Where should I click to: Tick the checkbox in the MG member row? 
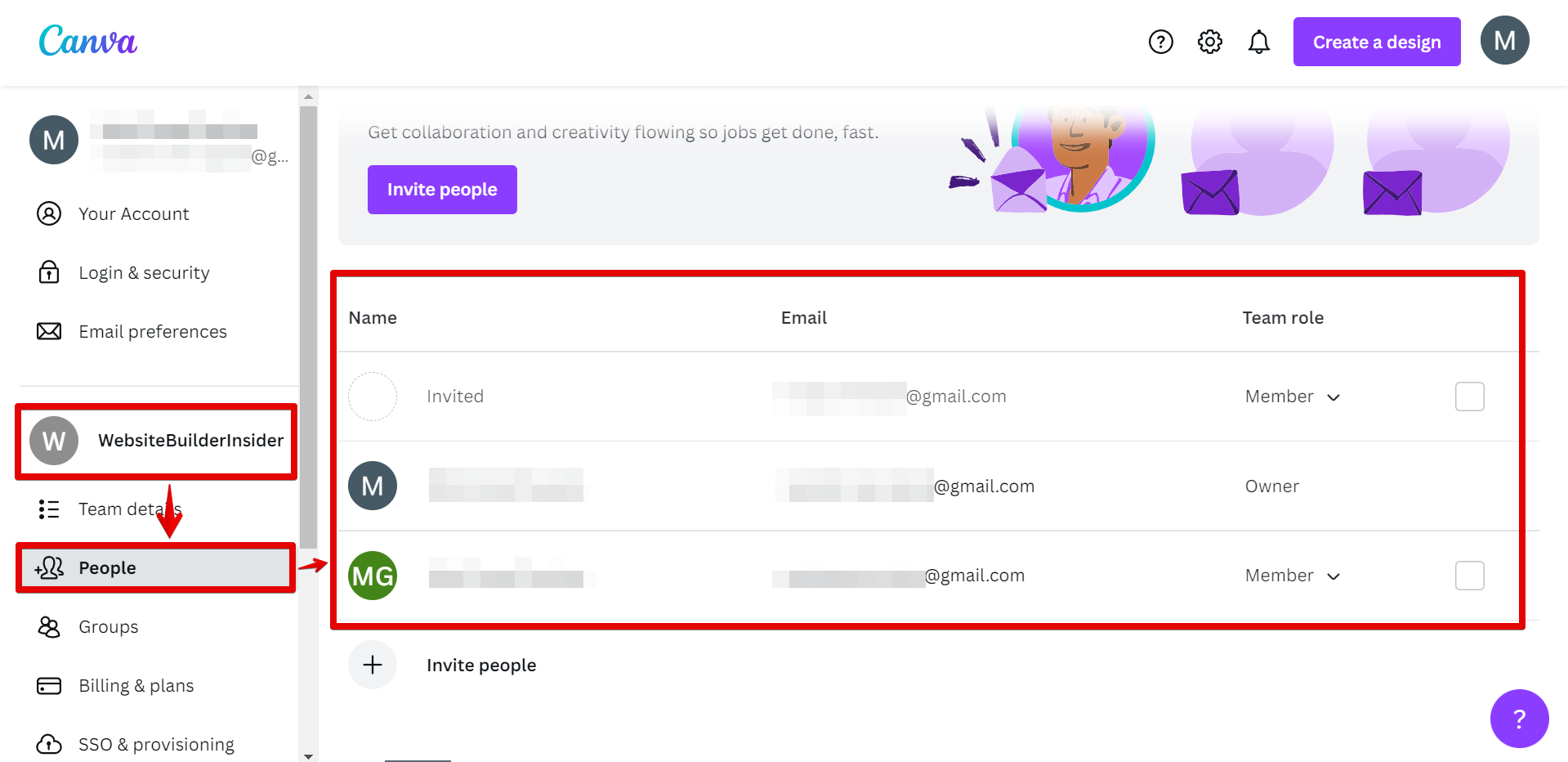(1469, 576)
